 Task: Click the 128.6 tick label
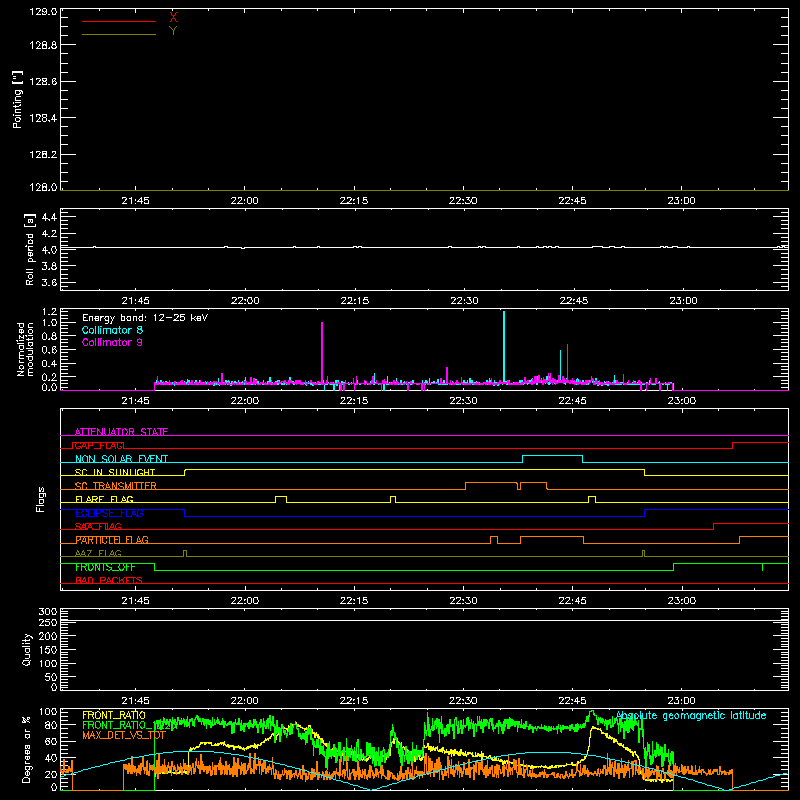coord(43,81)
